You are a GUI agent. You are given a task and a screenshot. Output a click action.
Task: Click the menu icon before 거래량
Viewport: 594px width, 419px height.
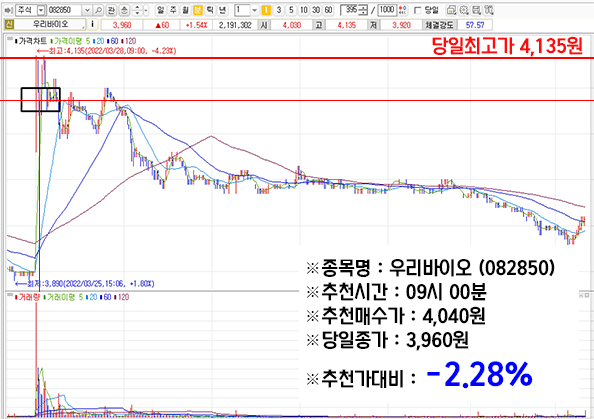click(x=9, y=295)
